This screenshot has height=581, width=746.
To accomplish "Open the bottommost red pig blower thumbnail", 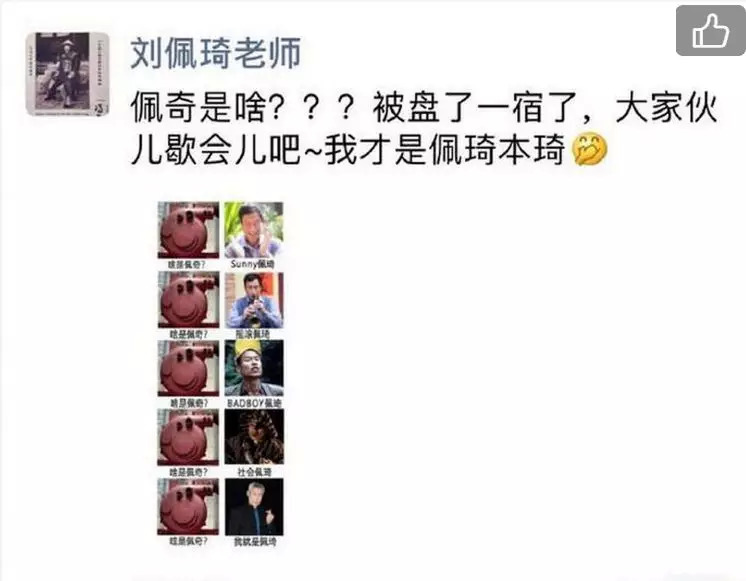I will [188, 507].
